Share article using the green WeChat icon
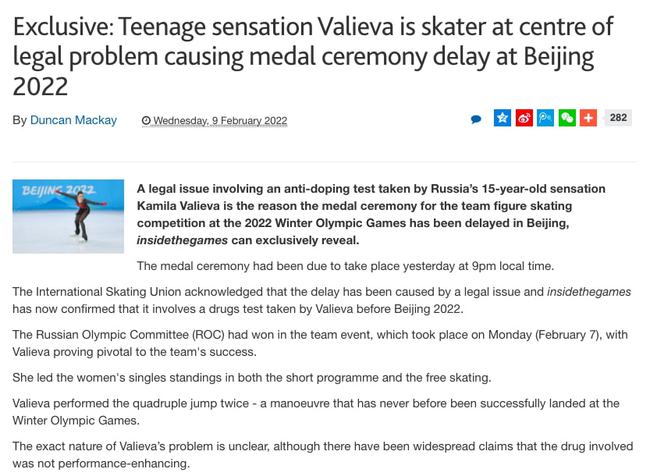 pyautogui.click(x=567, y=118)
